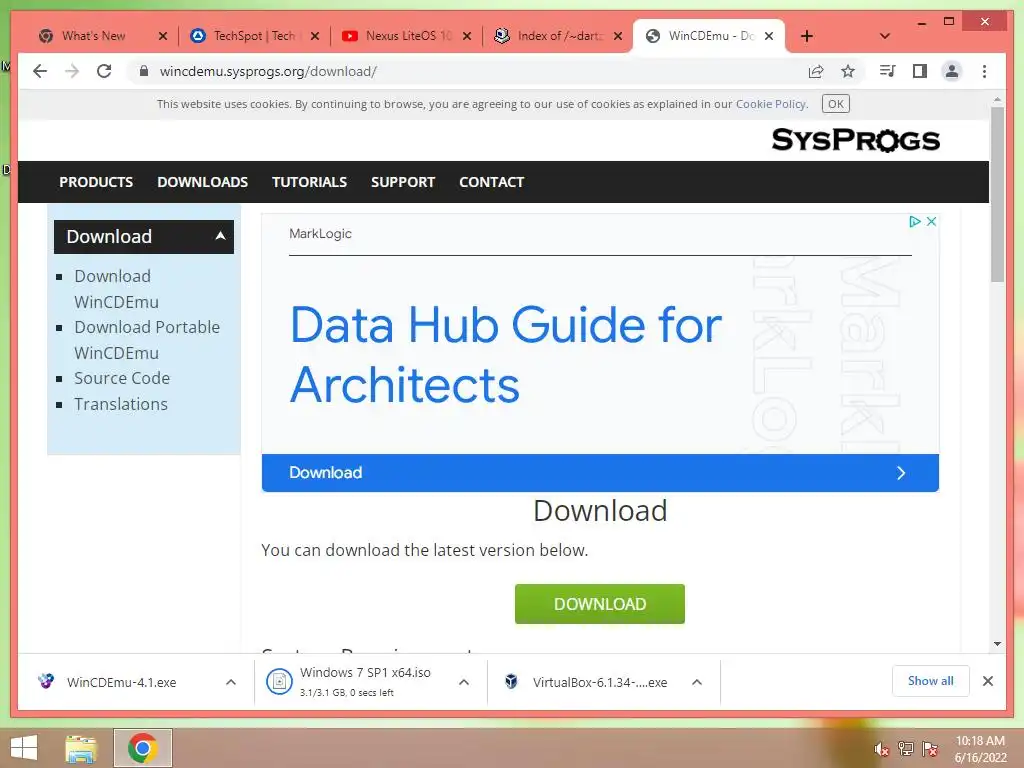This screenshot has width=1024, height=768.
Task: Go back using the browser back arrow
Action: [x=40, y=71]
